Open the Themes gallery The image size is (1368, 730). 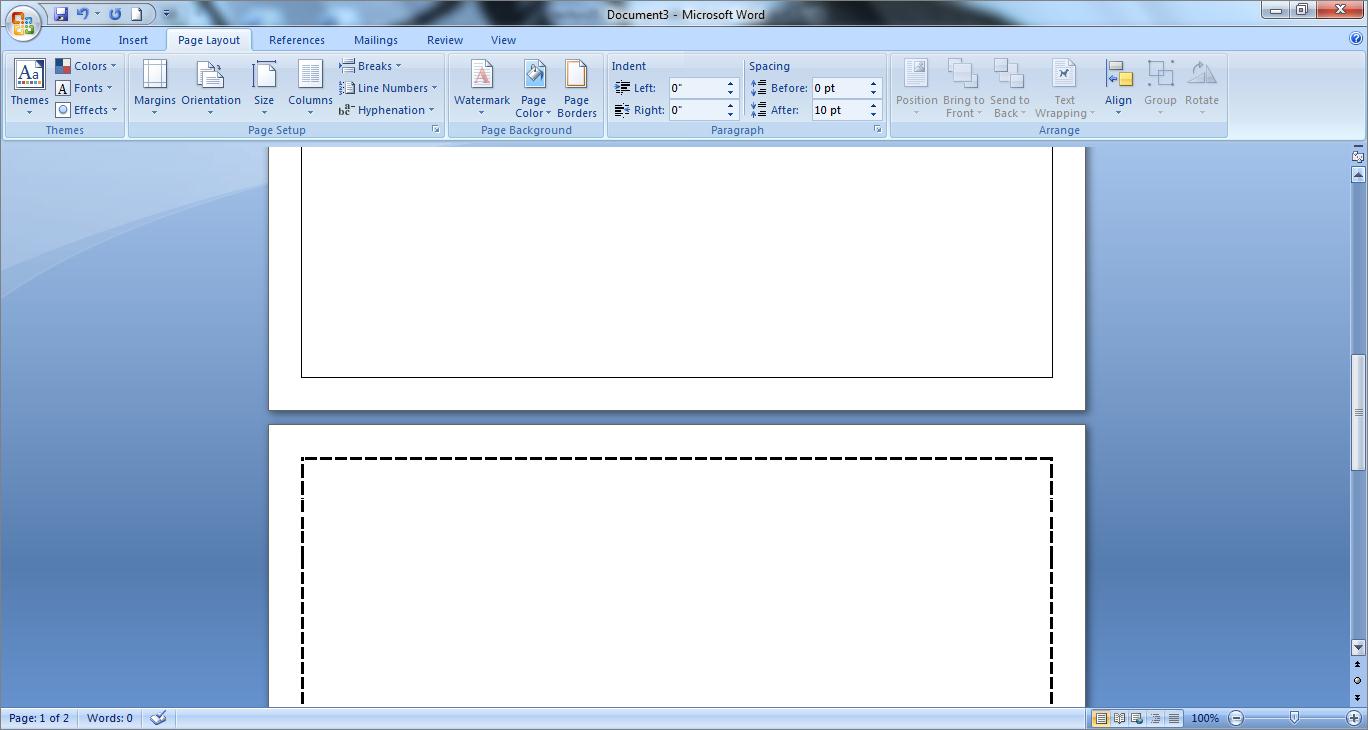pos(29,86)
